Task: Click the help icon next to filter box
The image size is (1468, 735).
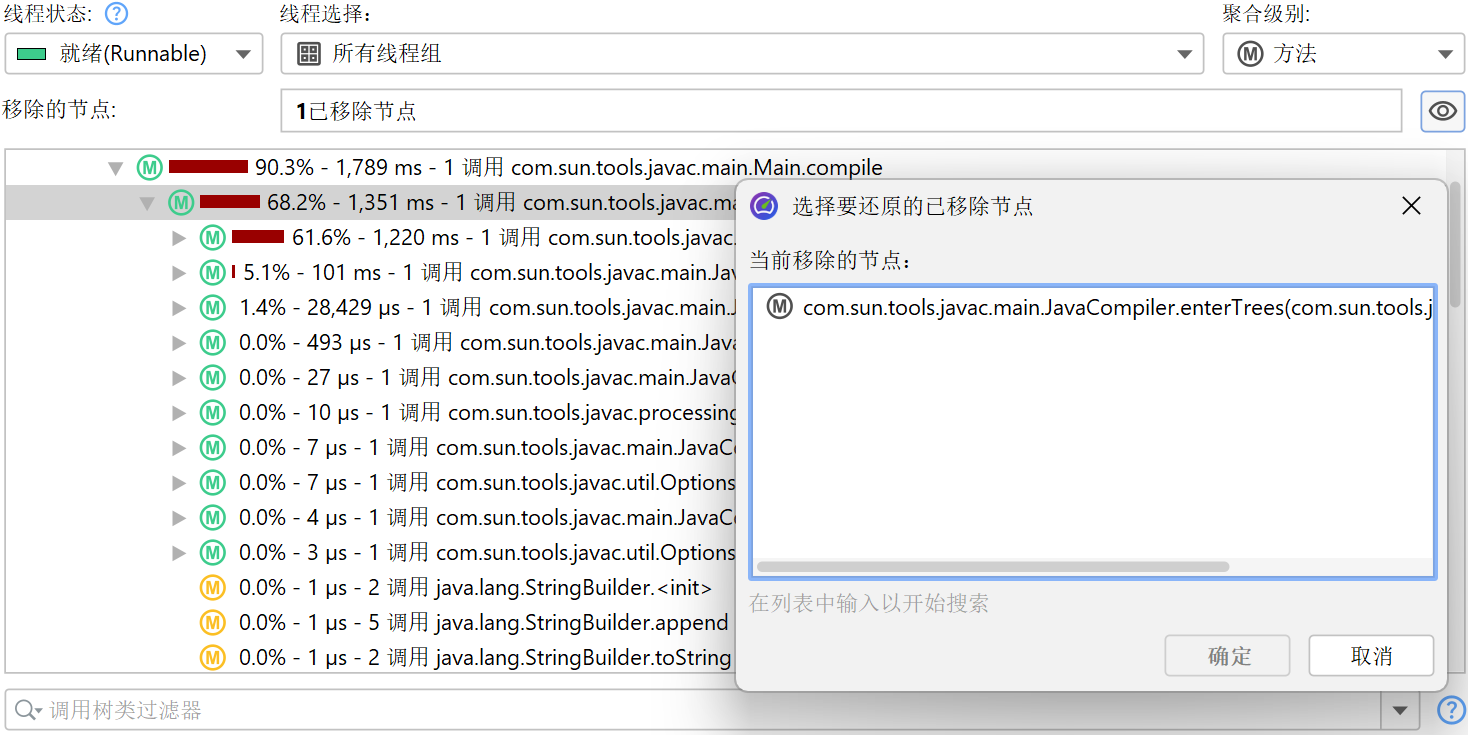Action: coord(1450,711)
